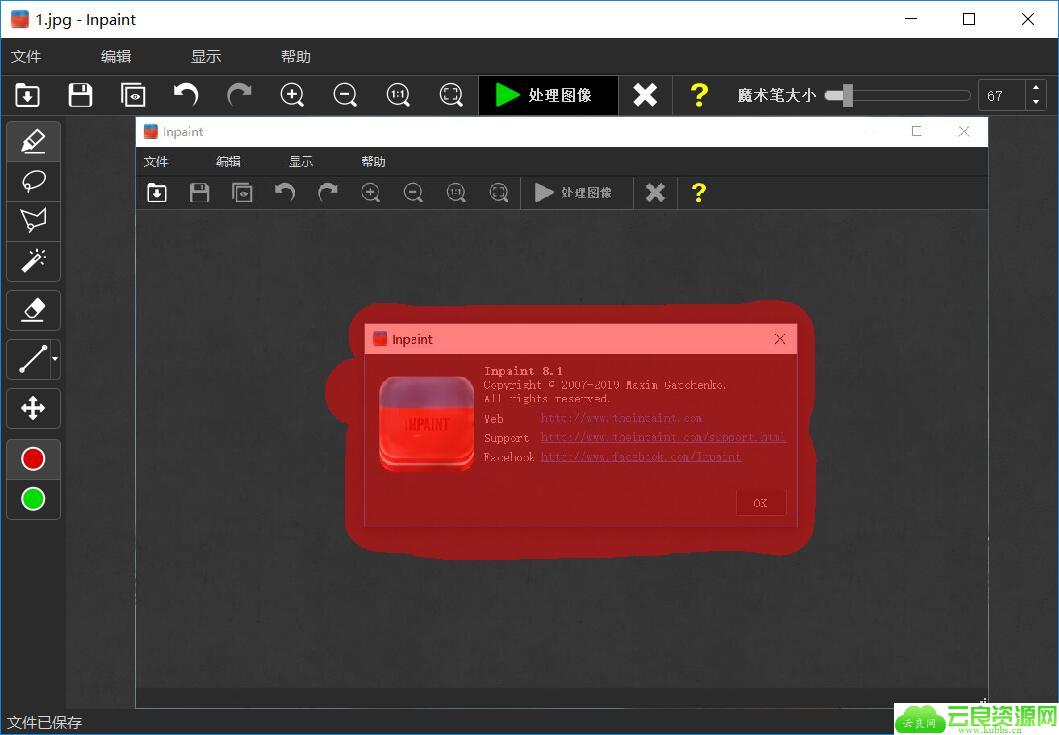Viewport: 1059px width, 735px height.
Task: Fit the image to the window
Action: tap(451, 95)
